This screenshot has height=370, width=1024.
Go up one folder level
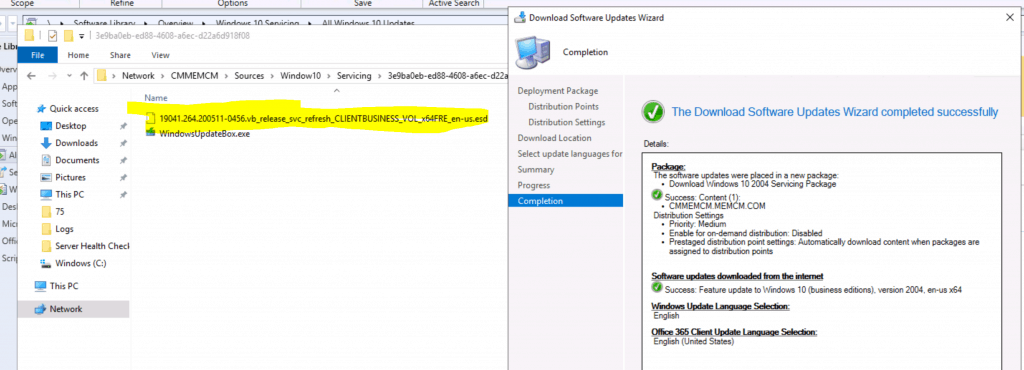84,76
